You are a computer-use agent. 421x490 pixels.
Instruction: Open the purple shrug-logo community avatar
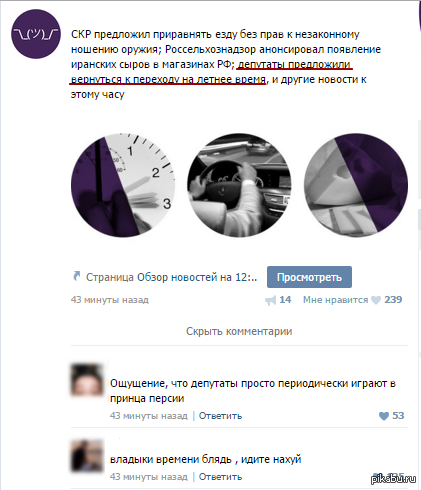click(x=36, y=34)
